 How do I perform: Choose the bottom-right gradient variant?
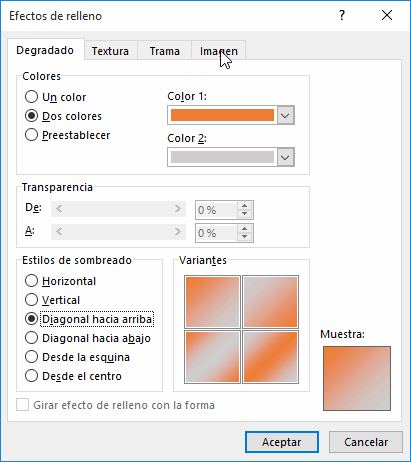click(x=270, y=357)
